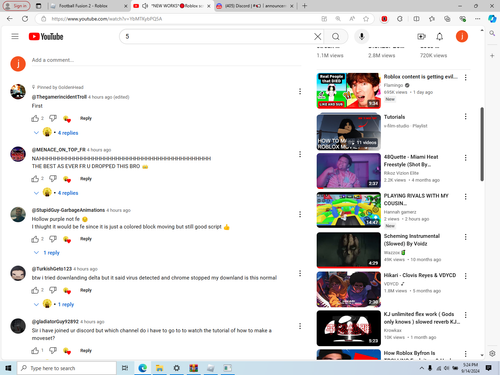Refresh the current page
500x375 pixels.
tap(25, 19)
